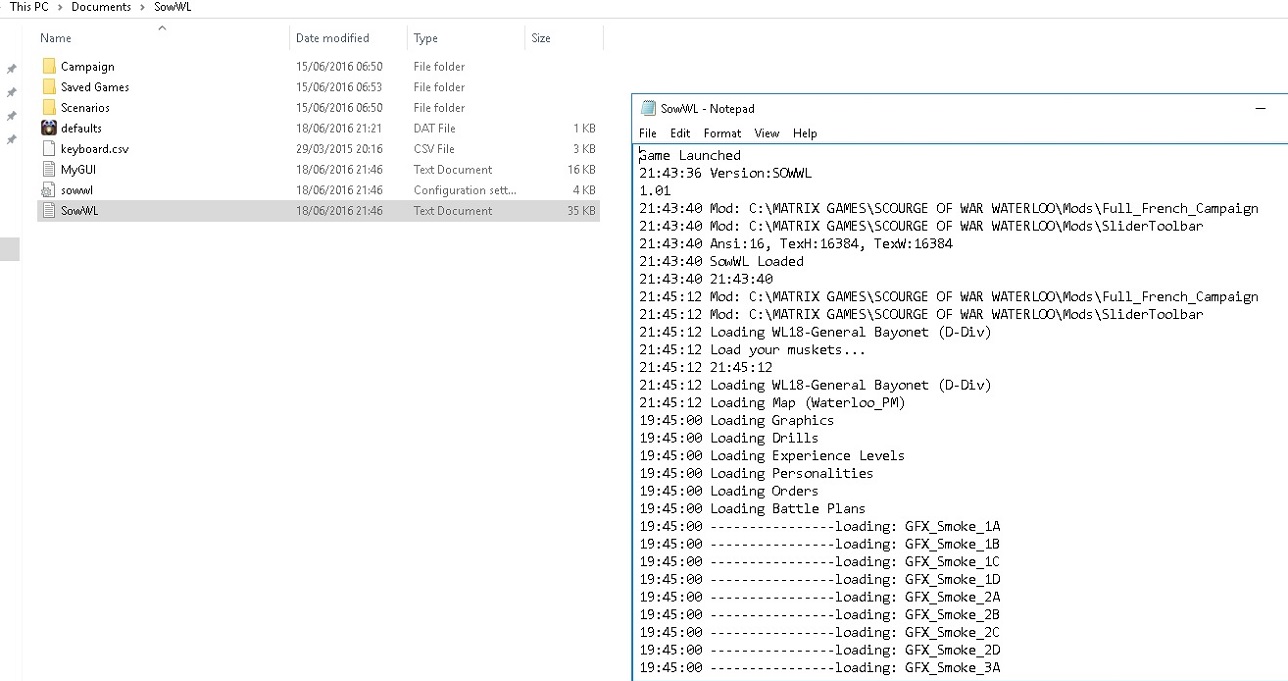Click SowWL in the address breadcrumb
The height and width of the screenshot is (681, 1288).
point(173,7)
